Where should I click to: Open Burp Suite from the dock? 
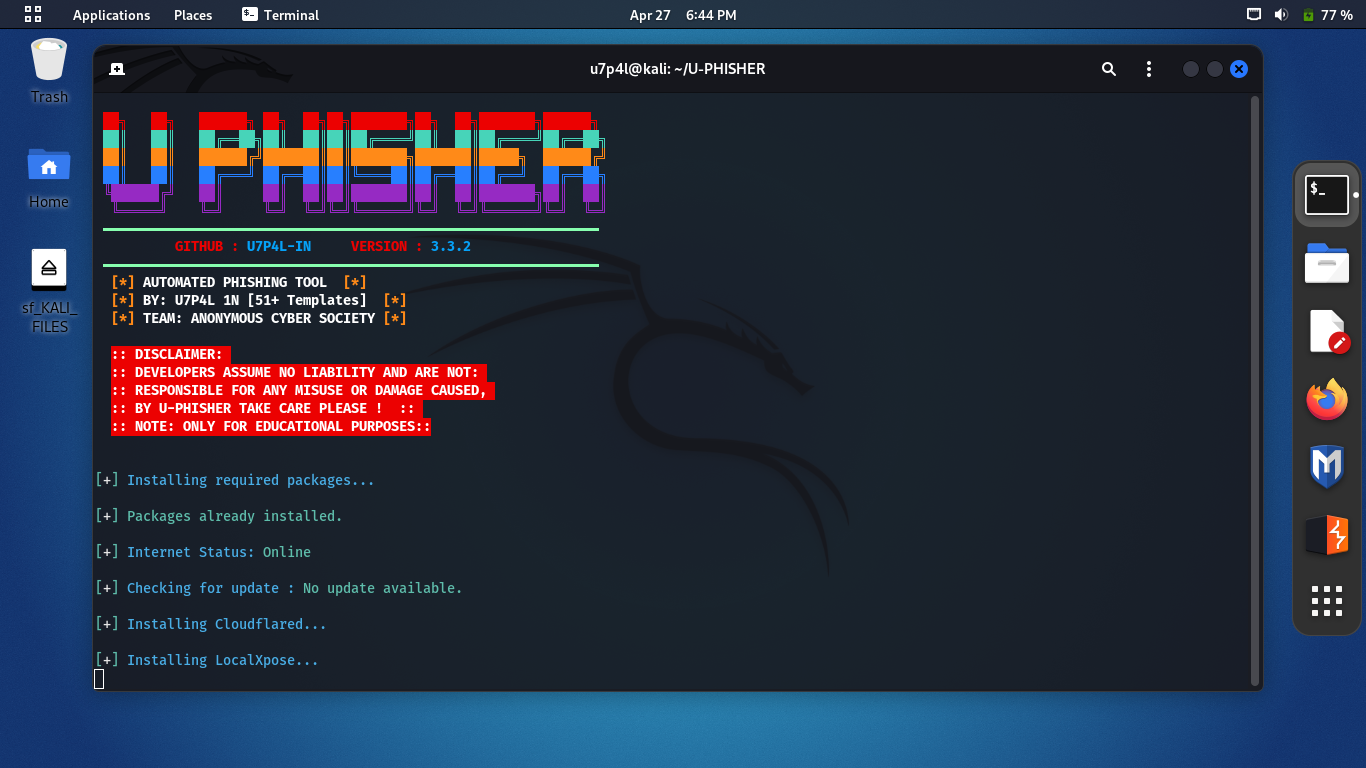(x=1327, y=535)
